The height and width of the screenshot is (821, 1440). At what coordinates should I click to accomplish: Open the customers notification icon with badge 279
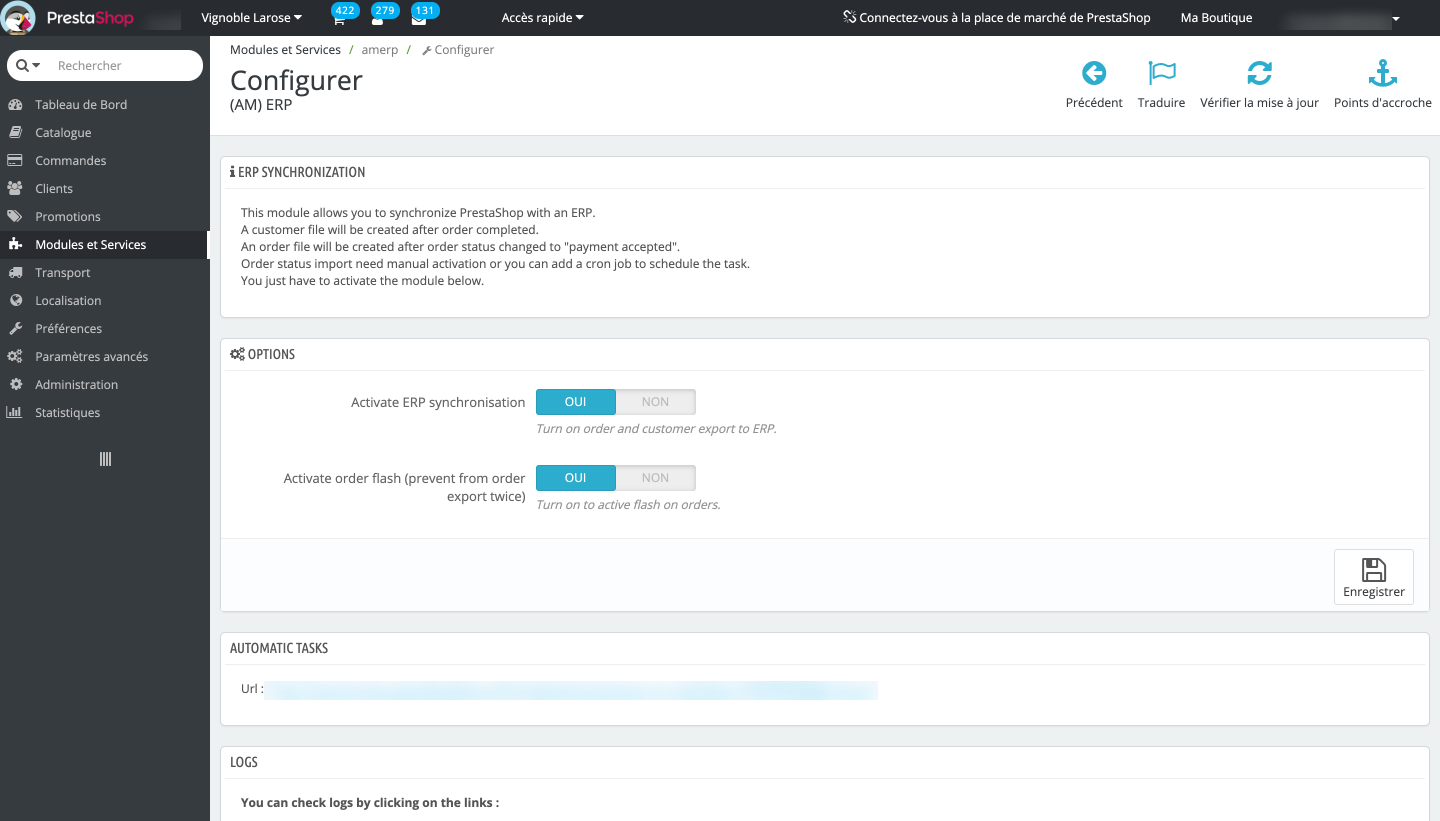[x=378, y=19]
